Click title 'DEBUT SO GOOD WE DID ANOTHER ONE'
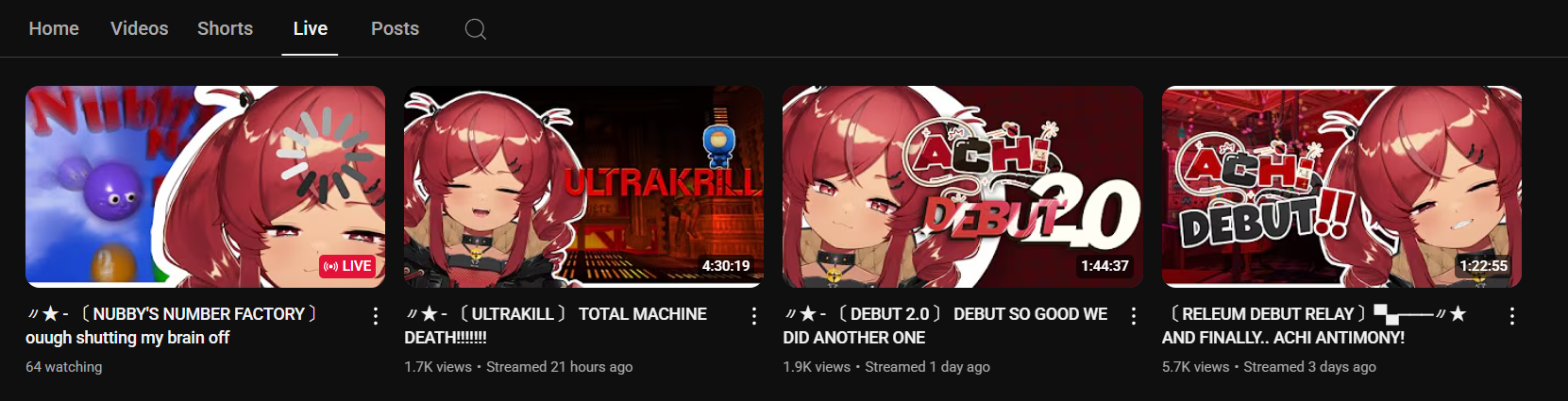This screenshot has width=1568, height=401. [945, 326]
